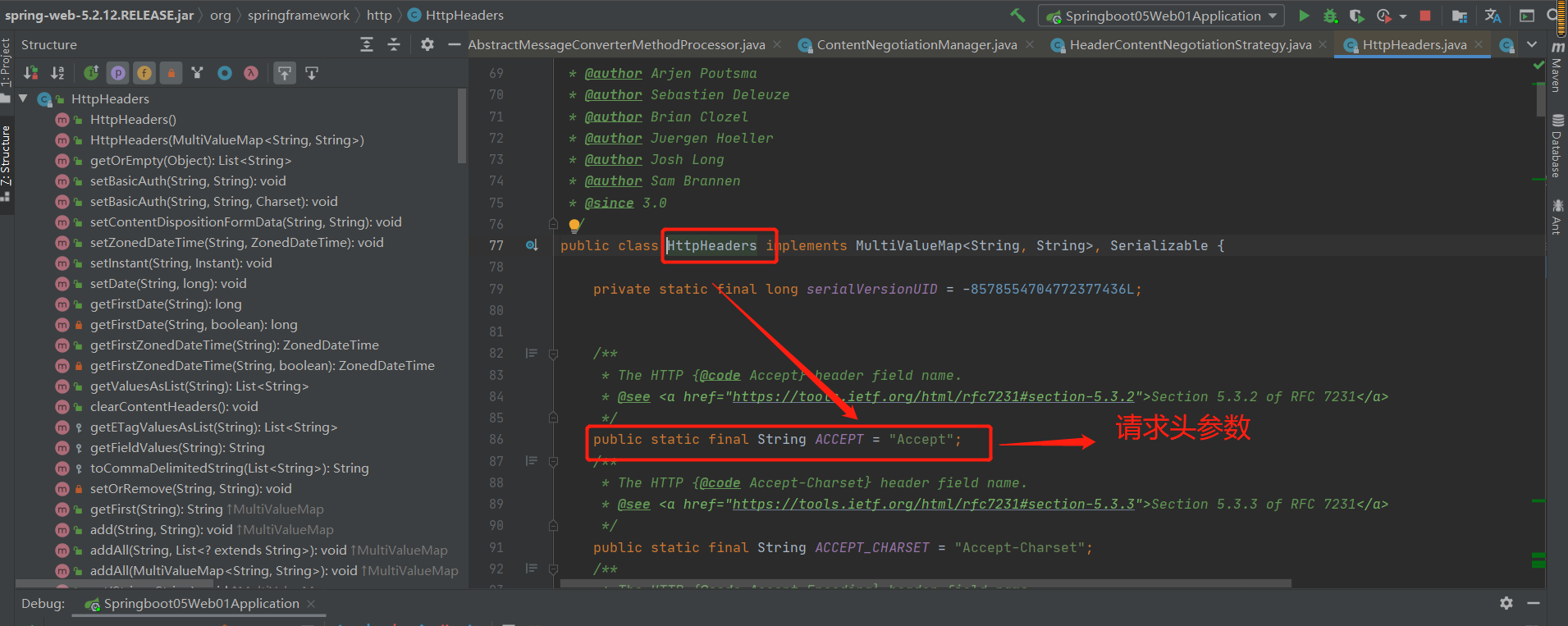Toggle Show Lambdas filter
The height and width of the screenshot is (626, 1568).
point(251,73)
